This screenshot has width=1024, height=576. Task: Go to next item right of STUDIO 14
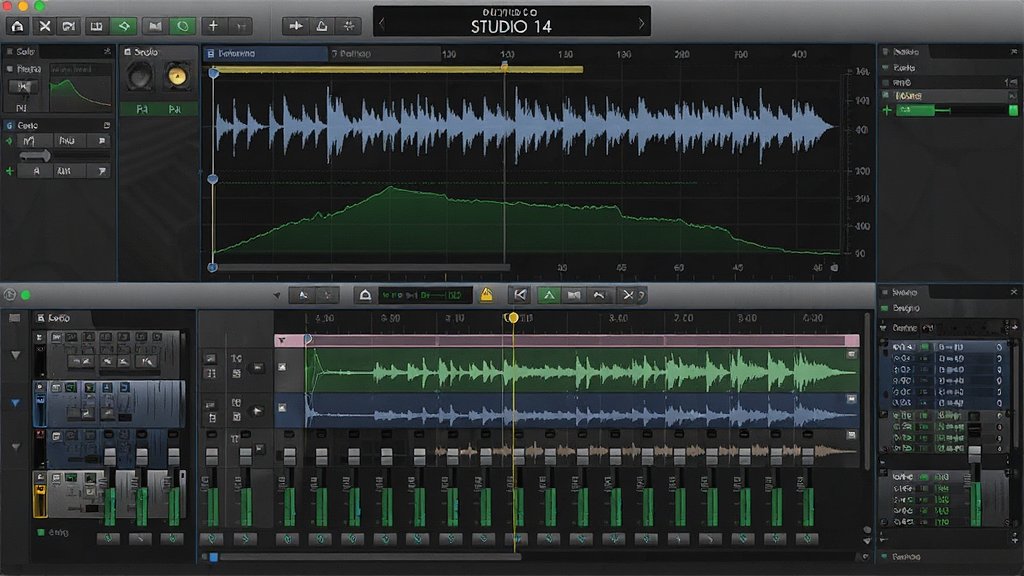tap(641, 24)
